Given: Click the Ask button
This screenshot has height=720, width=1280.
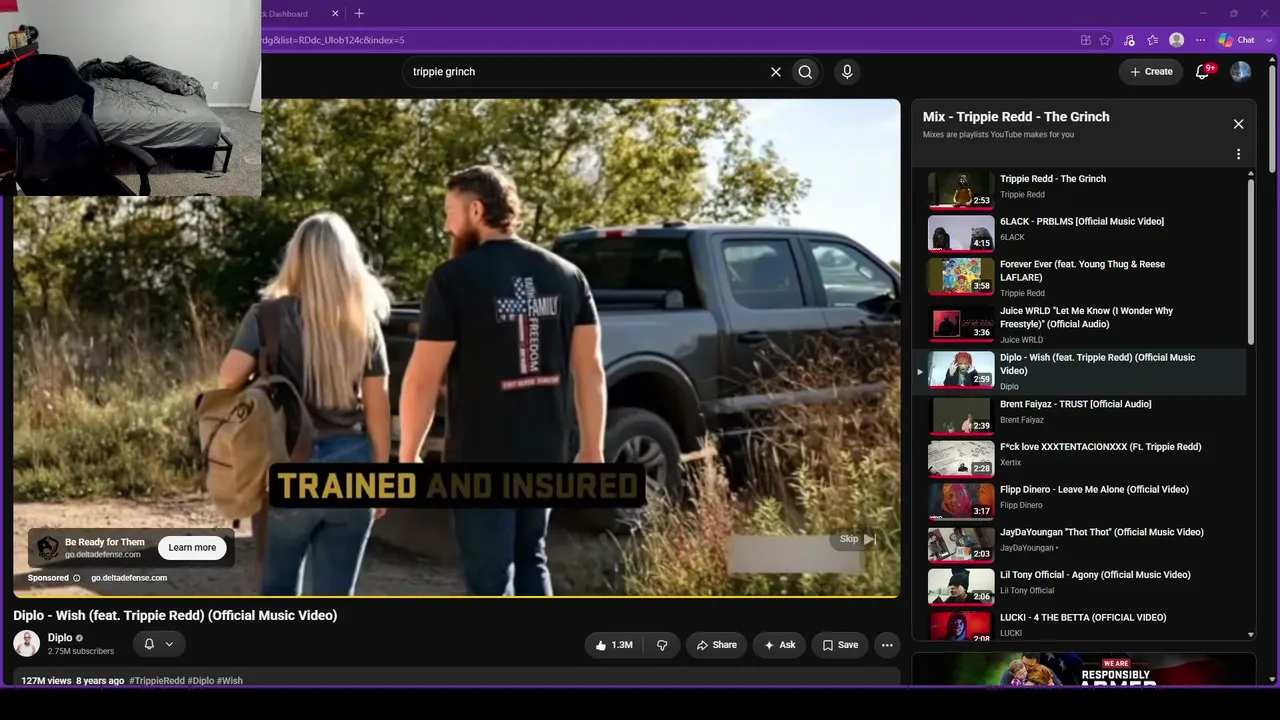Looking at the screenshot, I should (779, 645).
